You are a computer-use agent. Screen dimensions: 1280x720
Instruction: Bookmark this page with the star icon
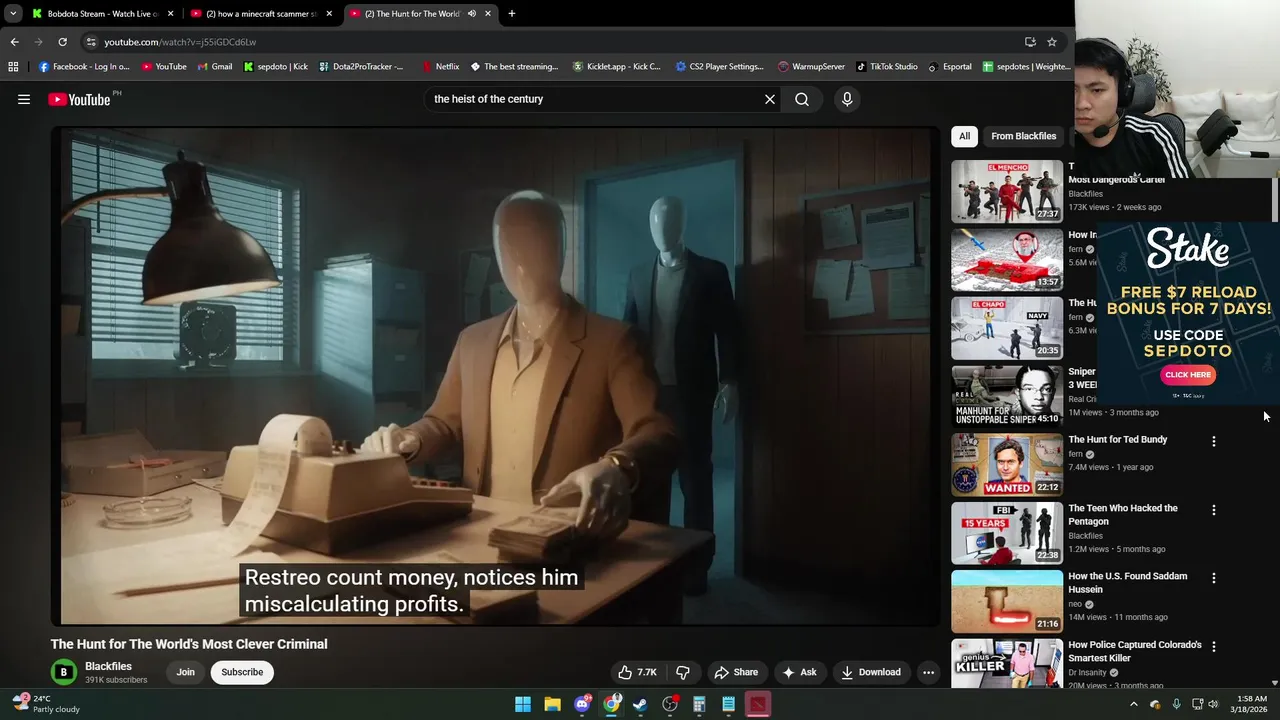click(1052, 42)
